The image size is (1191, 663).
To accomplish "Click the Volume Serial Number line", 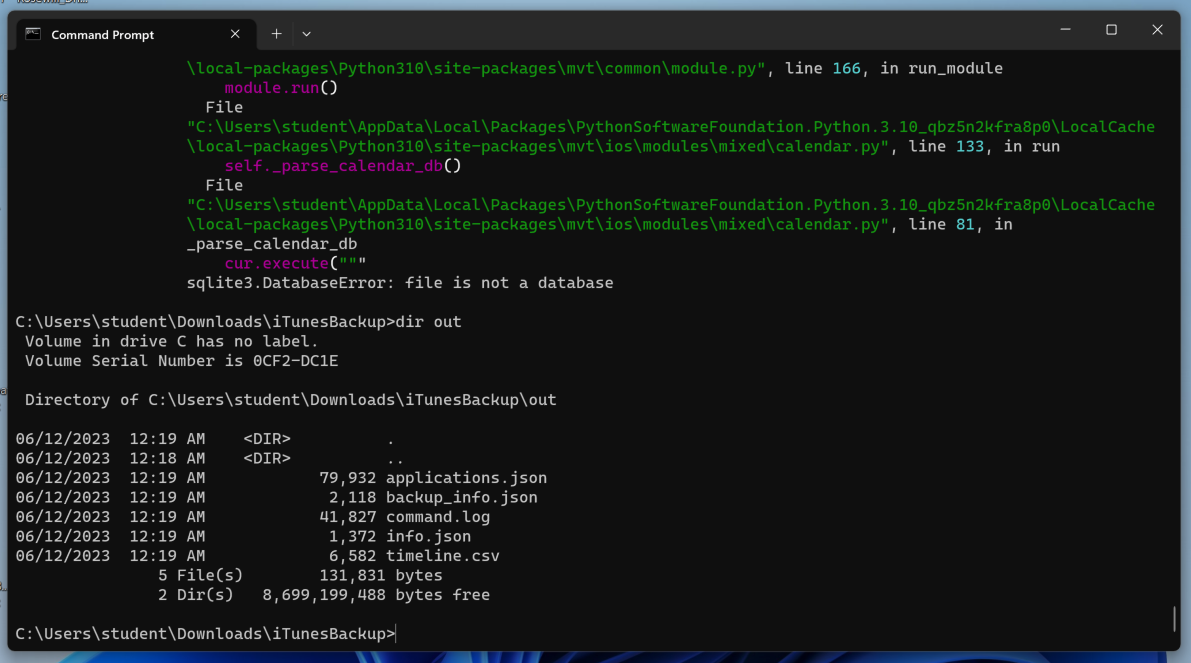I will [x=182, y=361].
